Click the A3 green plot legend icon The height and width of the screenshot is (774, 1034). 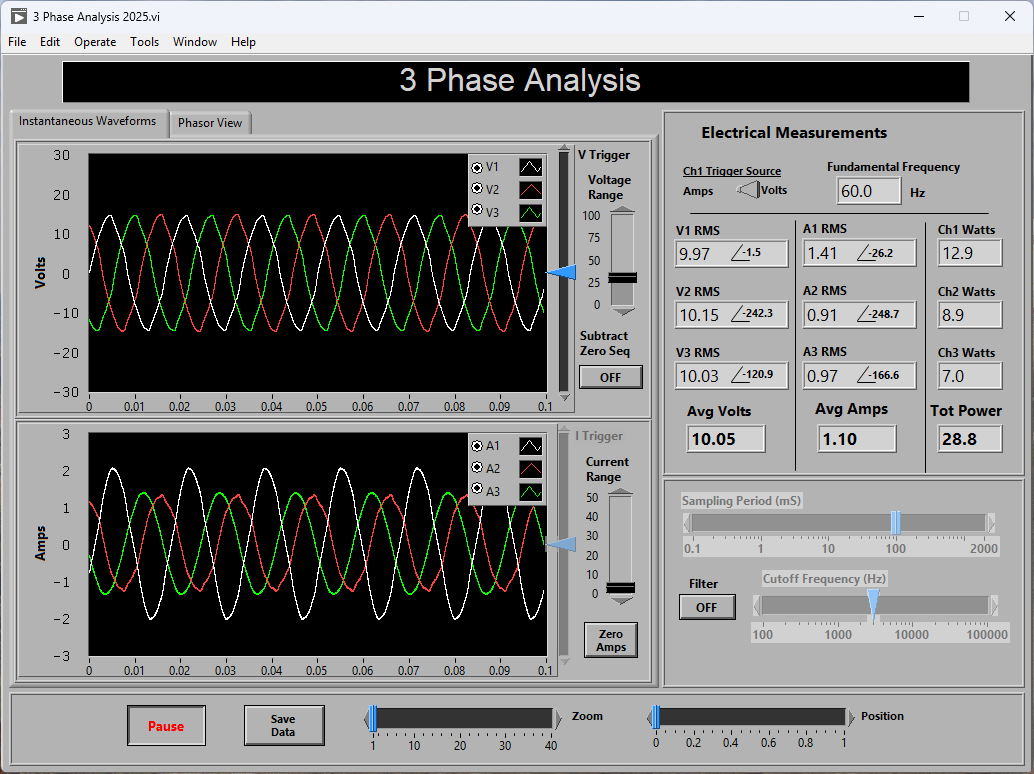[x=530, y=491]
